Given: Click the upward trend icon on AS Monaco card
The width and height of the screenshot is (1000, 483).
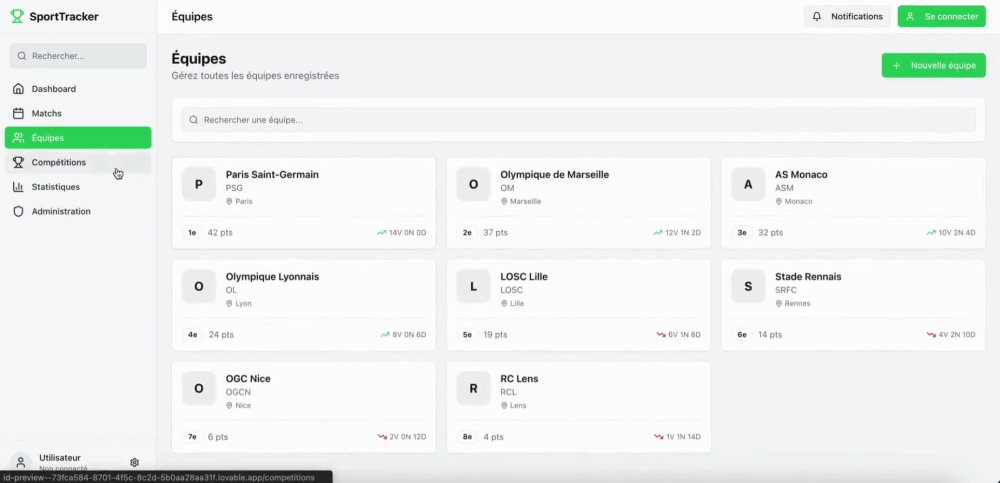Looking at the screenshot, I should (931, 233).
